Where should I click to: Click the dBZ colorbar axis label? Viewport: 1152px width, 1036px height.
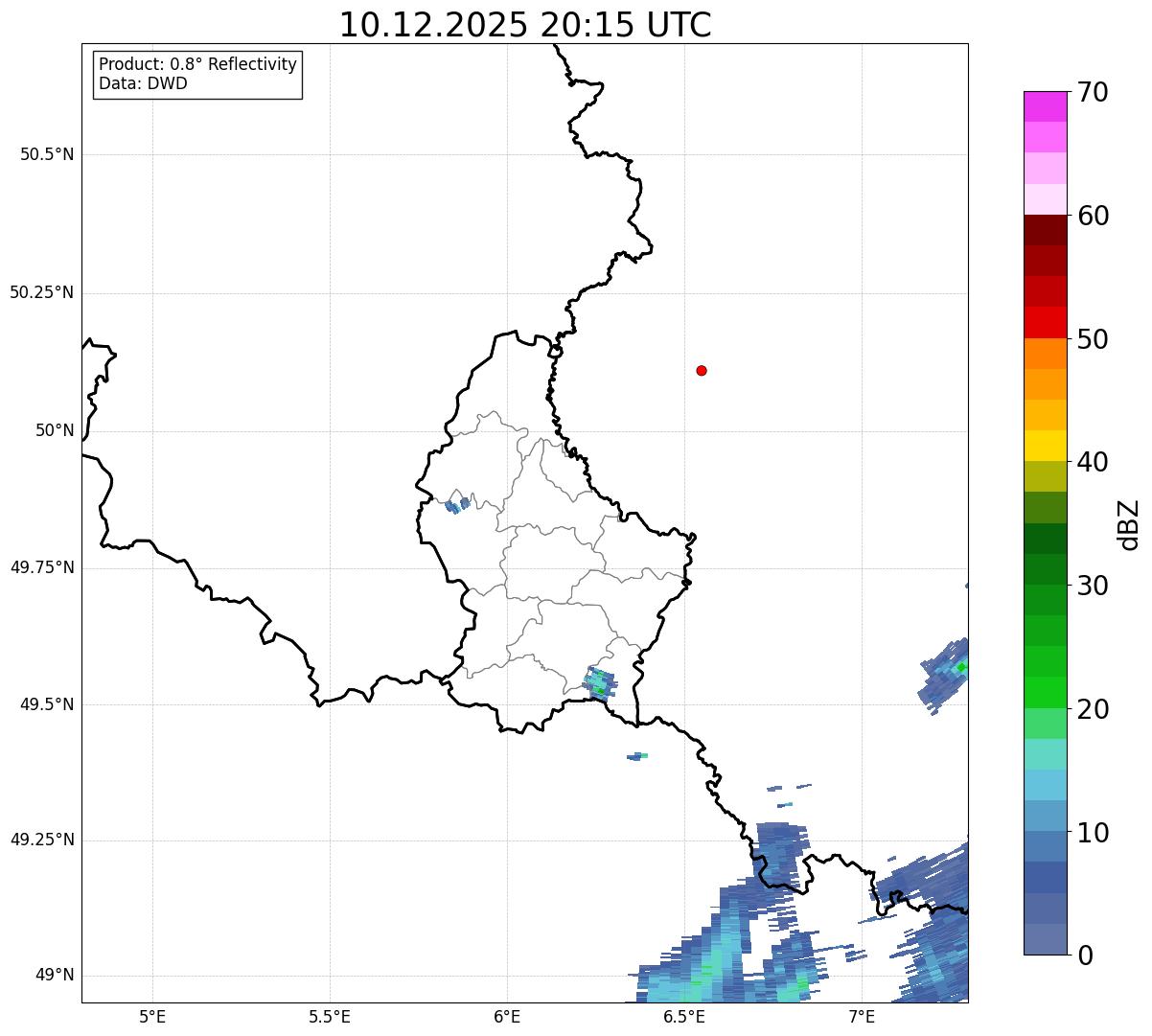click(1129, 524)
